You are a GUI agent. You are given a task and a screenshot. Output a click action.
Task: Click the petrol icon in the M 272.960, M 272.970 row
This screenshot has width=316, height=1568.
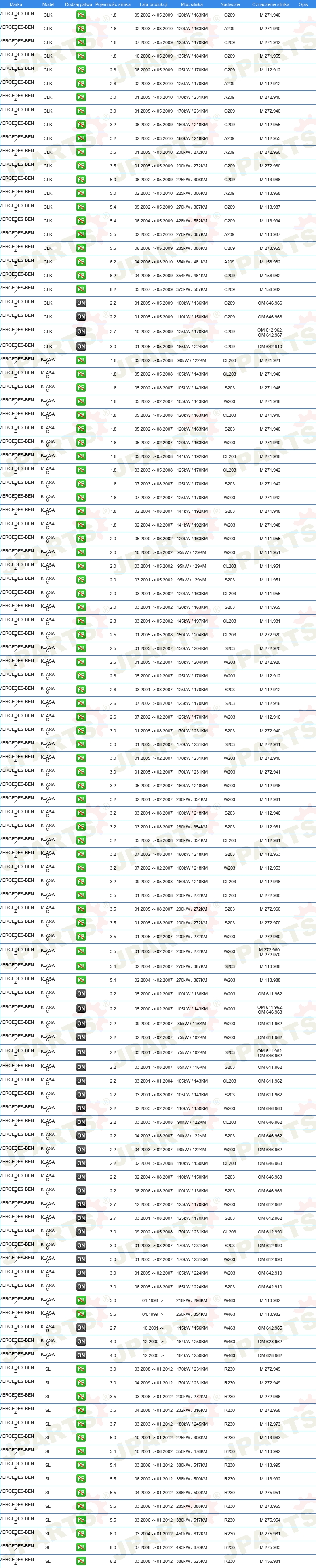click(81, 951)
